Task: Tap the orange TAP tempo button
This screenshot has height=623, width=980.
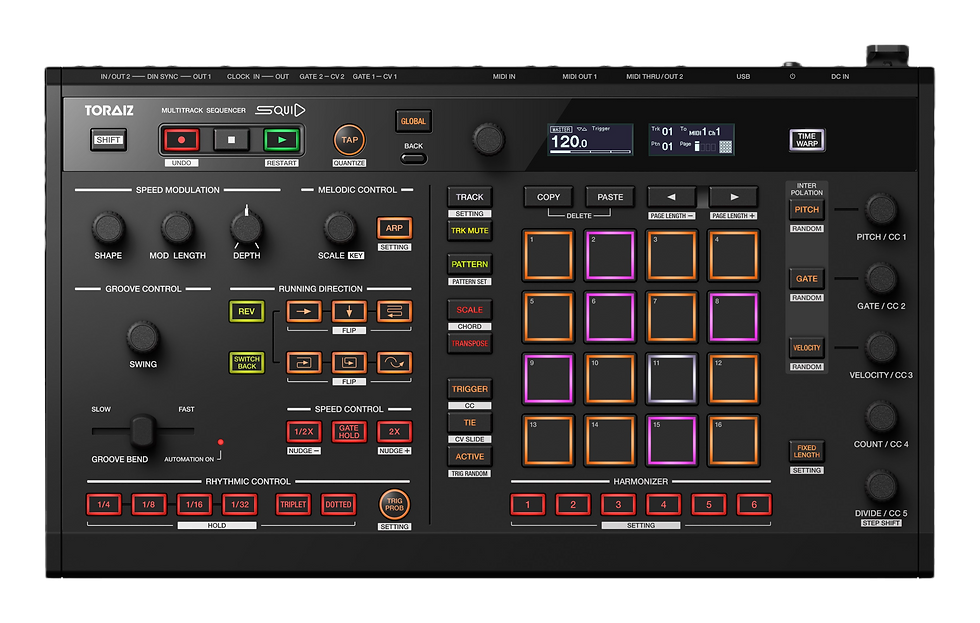Action: coord(349,140)
